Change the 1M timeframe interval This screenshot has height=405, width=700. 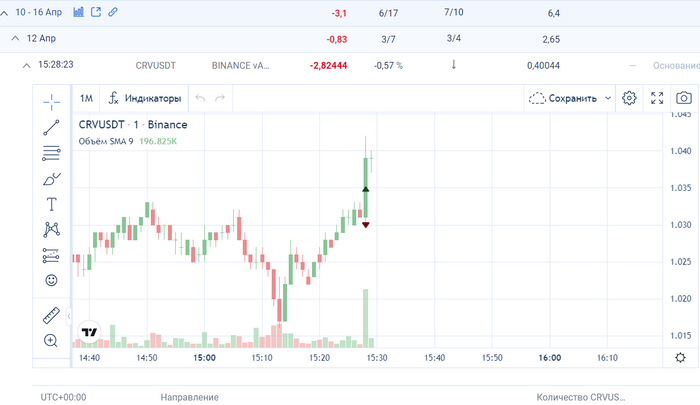point(86,99)
